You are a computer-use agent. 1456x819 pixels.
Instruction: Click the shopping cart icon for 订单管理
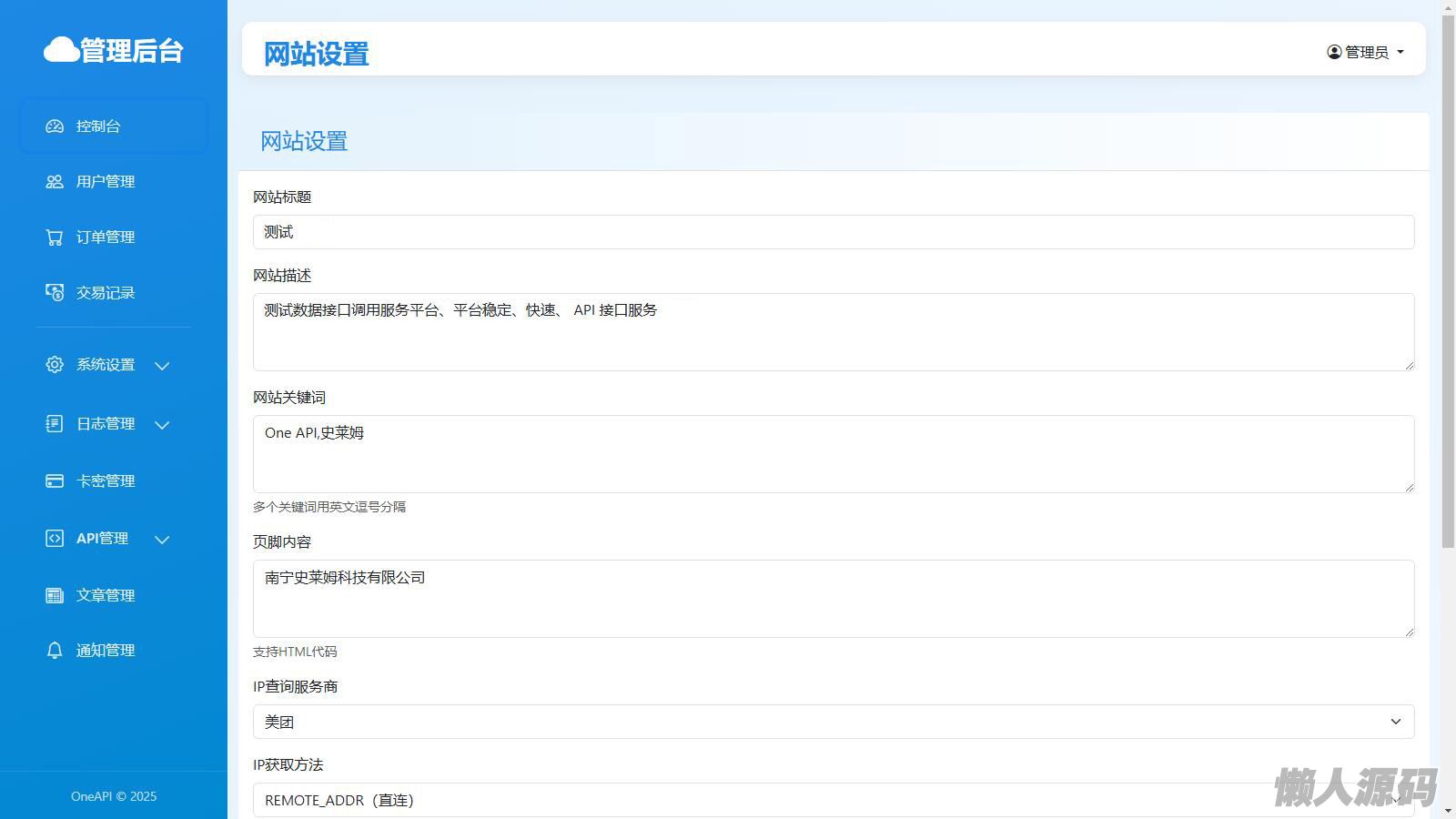[x=55, y=238]
